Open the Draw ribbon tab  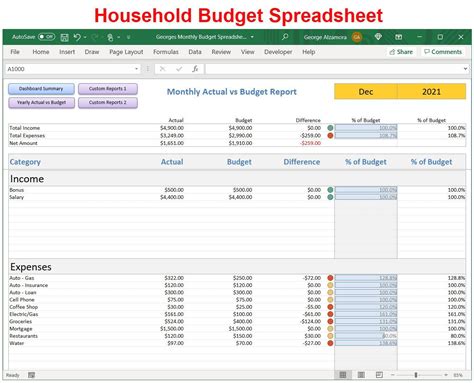pos(92,52)
